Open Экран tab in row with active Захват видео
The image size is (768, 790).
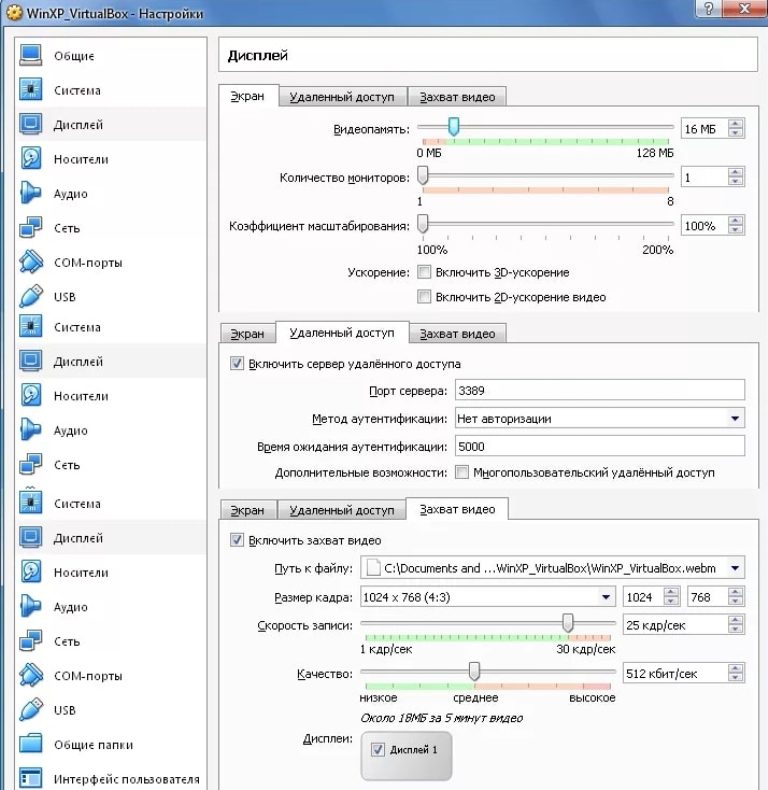pyautogui.click(x=247, y=510)
